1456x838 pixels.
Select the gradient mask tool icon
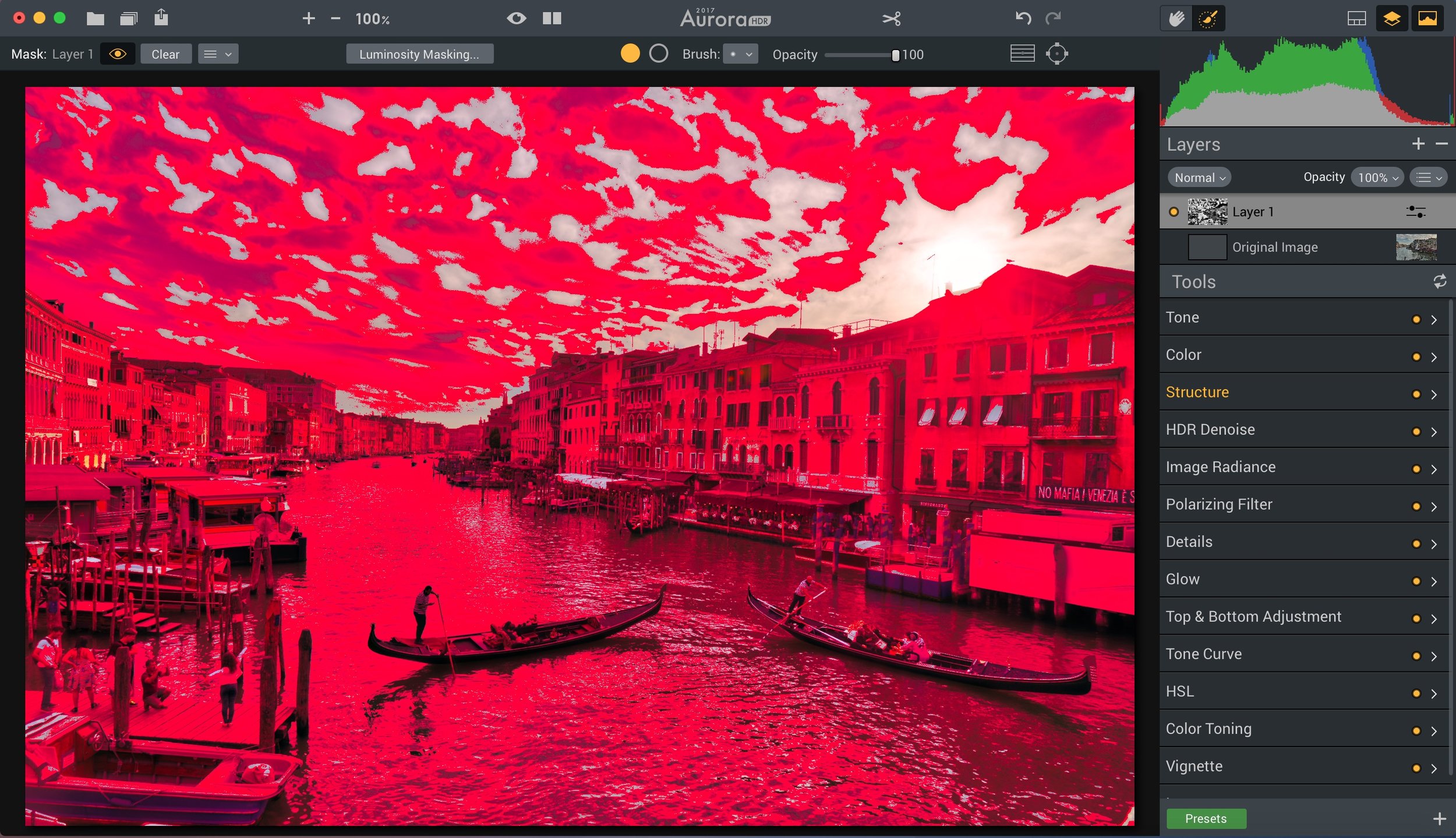[1022, 54]
